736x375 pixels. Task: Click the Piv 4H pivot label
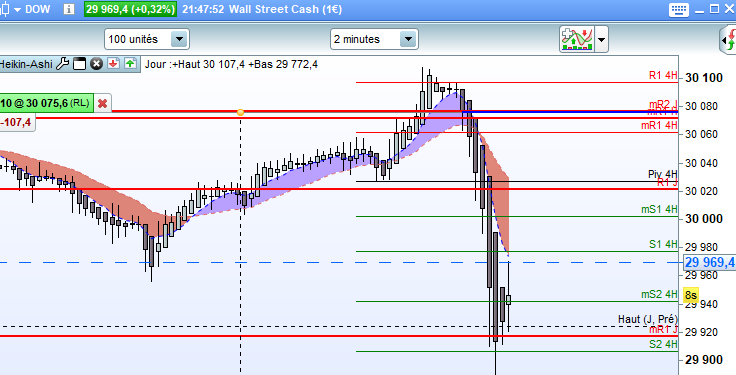[663, 174]
